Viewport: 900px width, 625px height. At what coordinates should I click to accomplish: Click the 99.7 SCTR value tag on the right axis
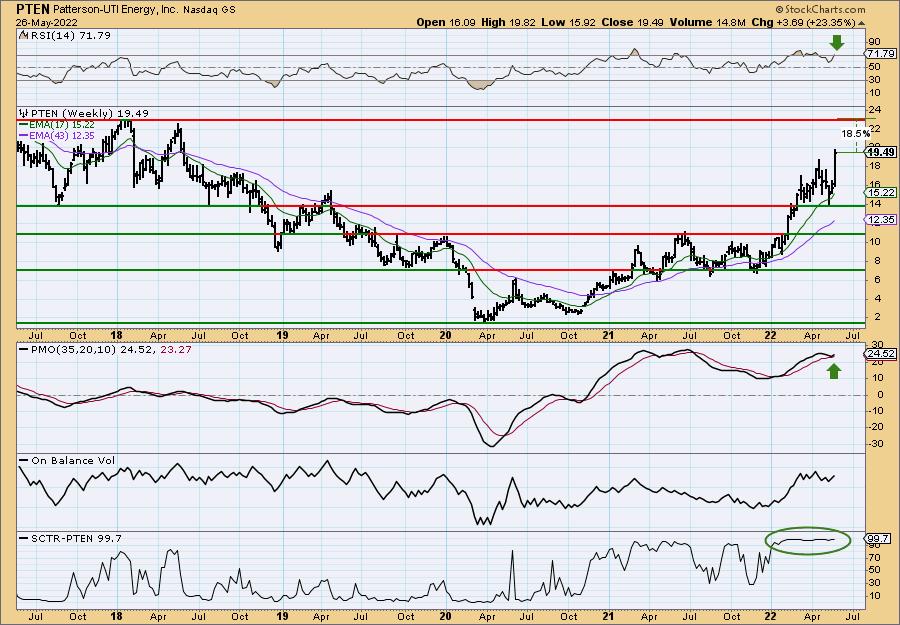coord(878,538)
